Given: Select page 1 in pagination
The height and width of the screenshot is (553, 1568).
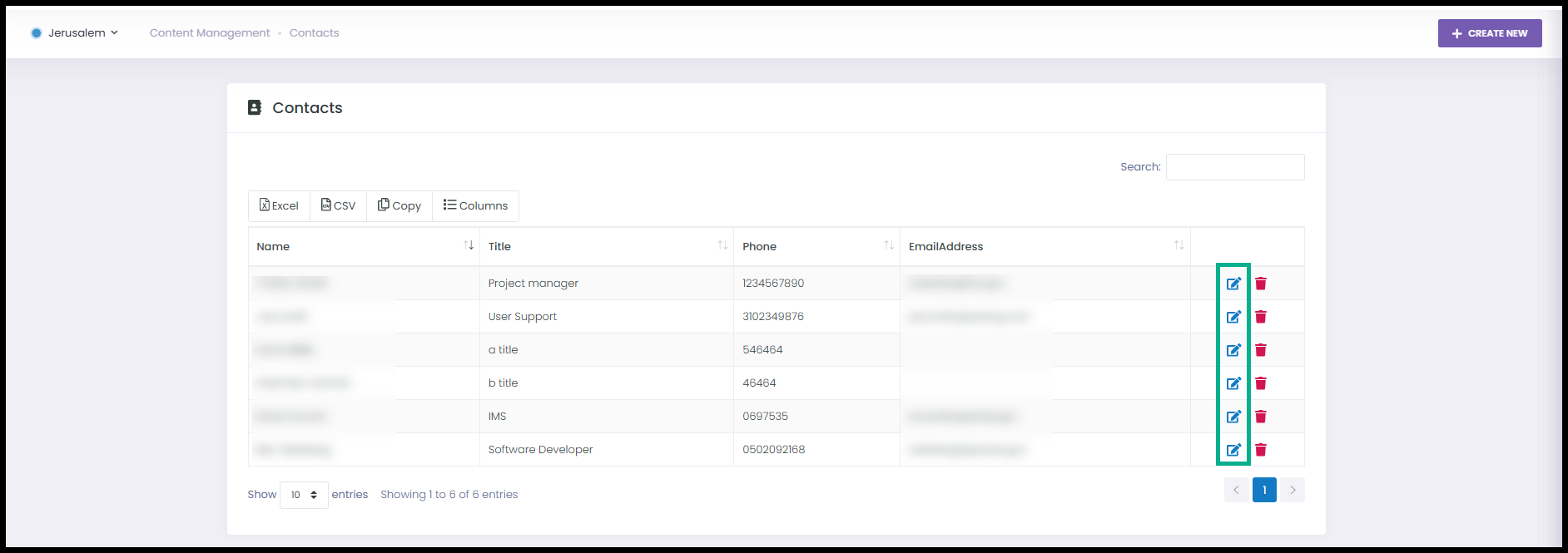Looking at the screenshot, I should (1264, 490).
